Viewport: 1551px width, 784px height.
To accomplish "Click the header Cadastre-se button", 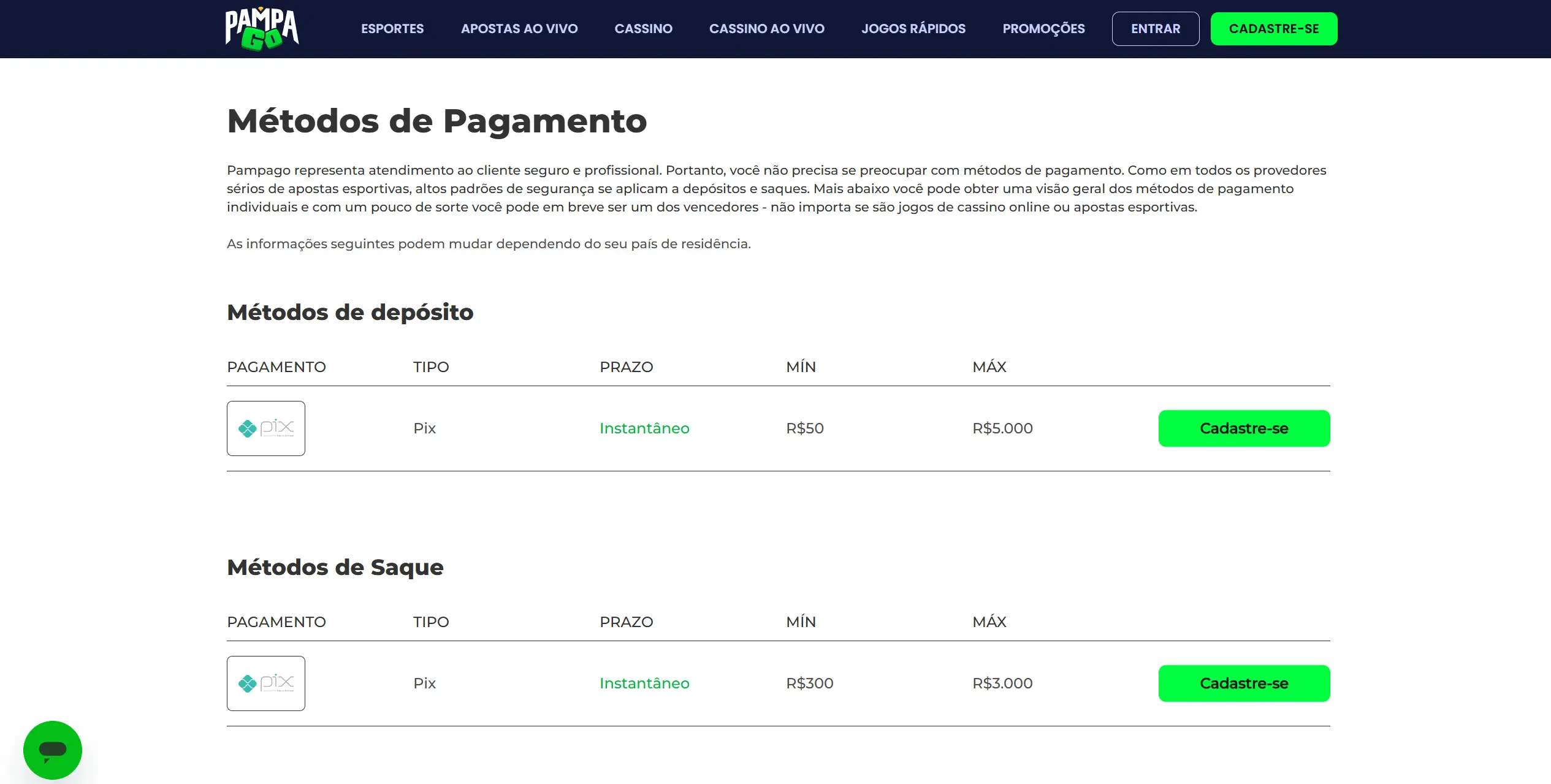I will pos(1273,29).
